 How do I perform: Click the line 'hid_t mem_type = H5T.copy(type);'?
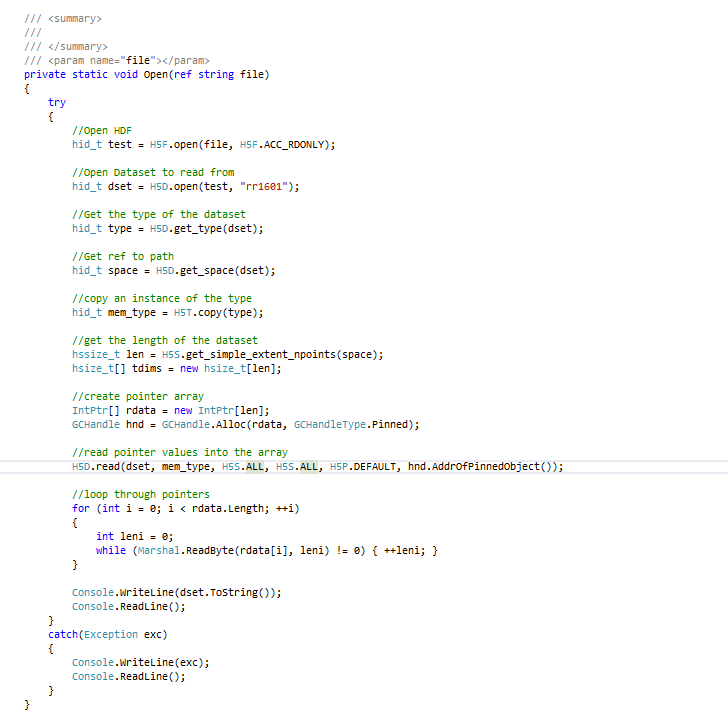[x=168, y=313]
